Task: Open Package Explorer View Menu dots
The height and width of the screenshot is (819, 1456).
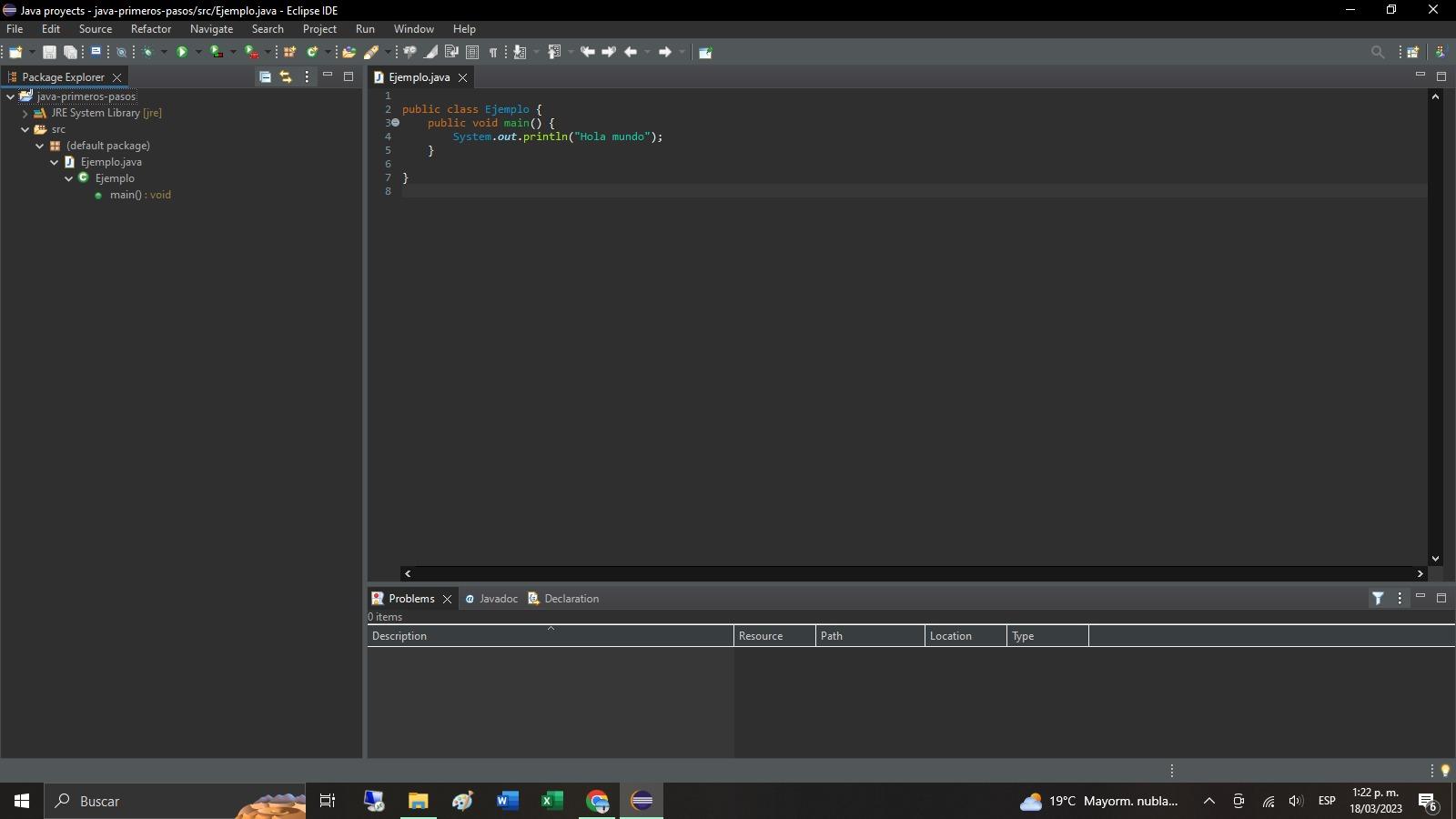Action: click(307, 77)
